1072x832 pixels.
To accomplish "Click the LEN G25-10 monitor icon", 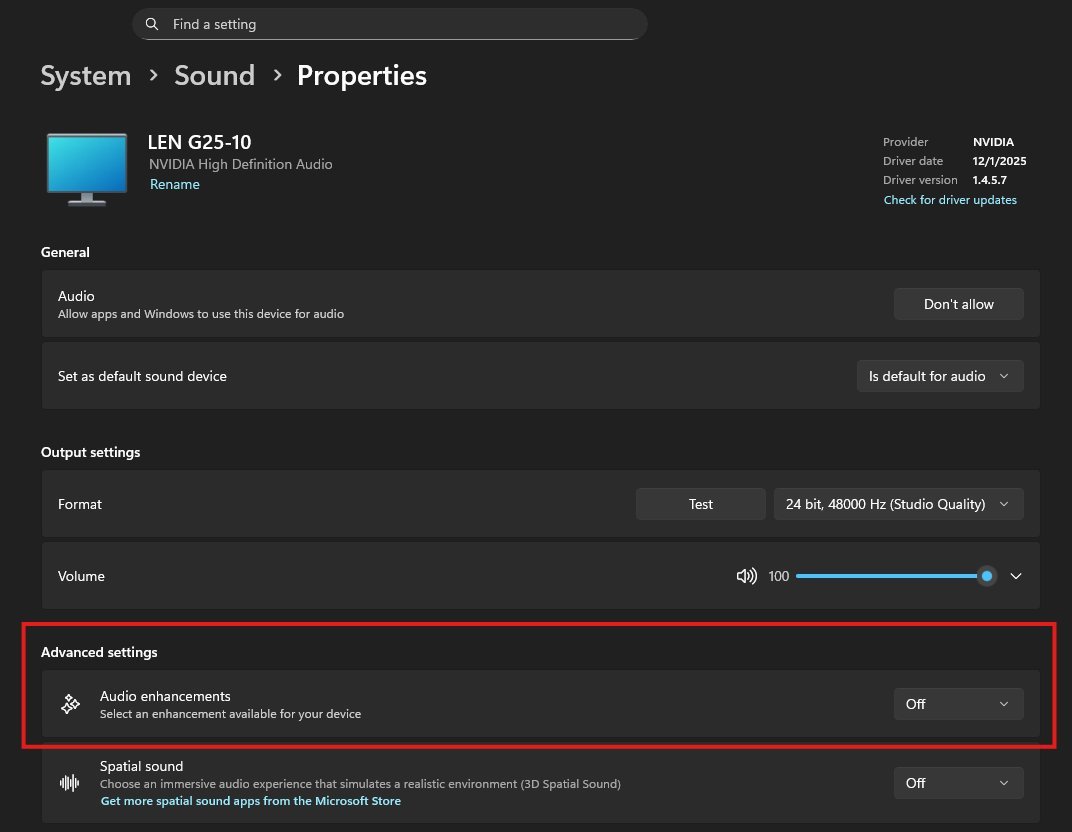I will pyautogui.click(x=87, y=169).
